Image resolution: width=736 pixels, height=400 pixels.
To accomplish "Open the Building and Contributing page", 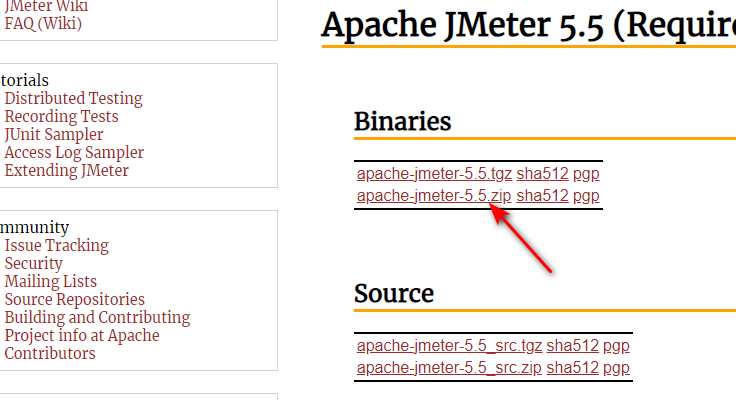I will tap(98, 318).
